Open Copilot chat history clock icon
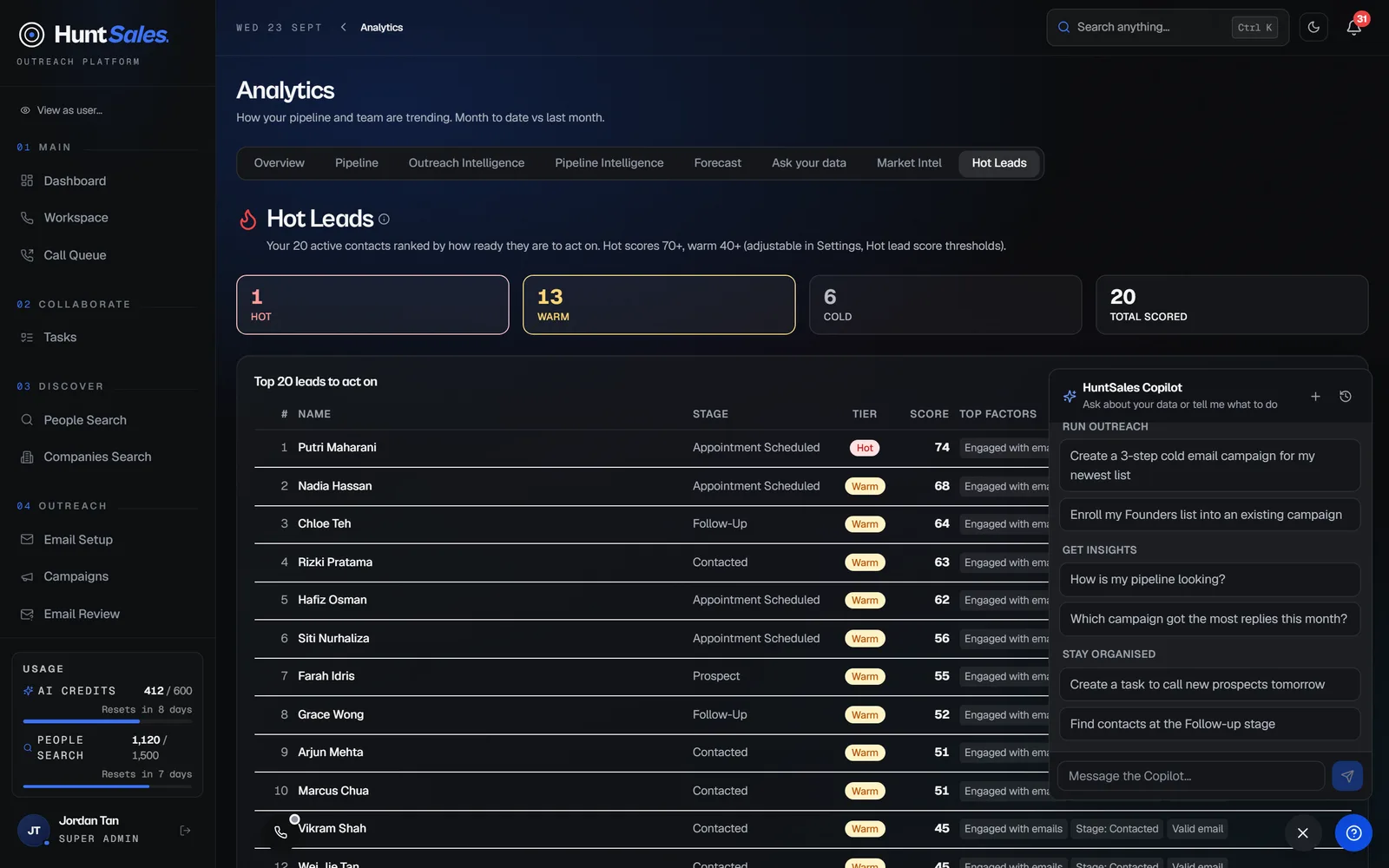Viewport: 1389px width, 868px height. [1346, 397]
